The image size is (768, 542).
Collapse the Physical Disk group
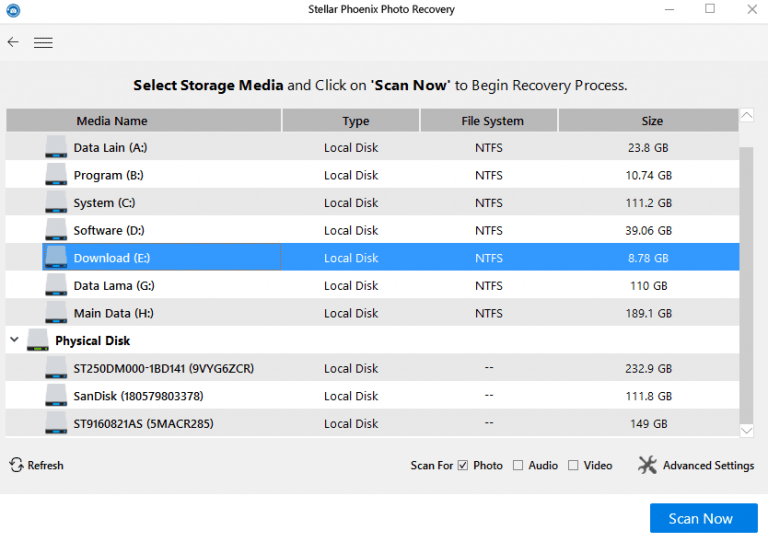14,339
